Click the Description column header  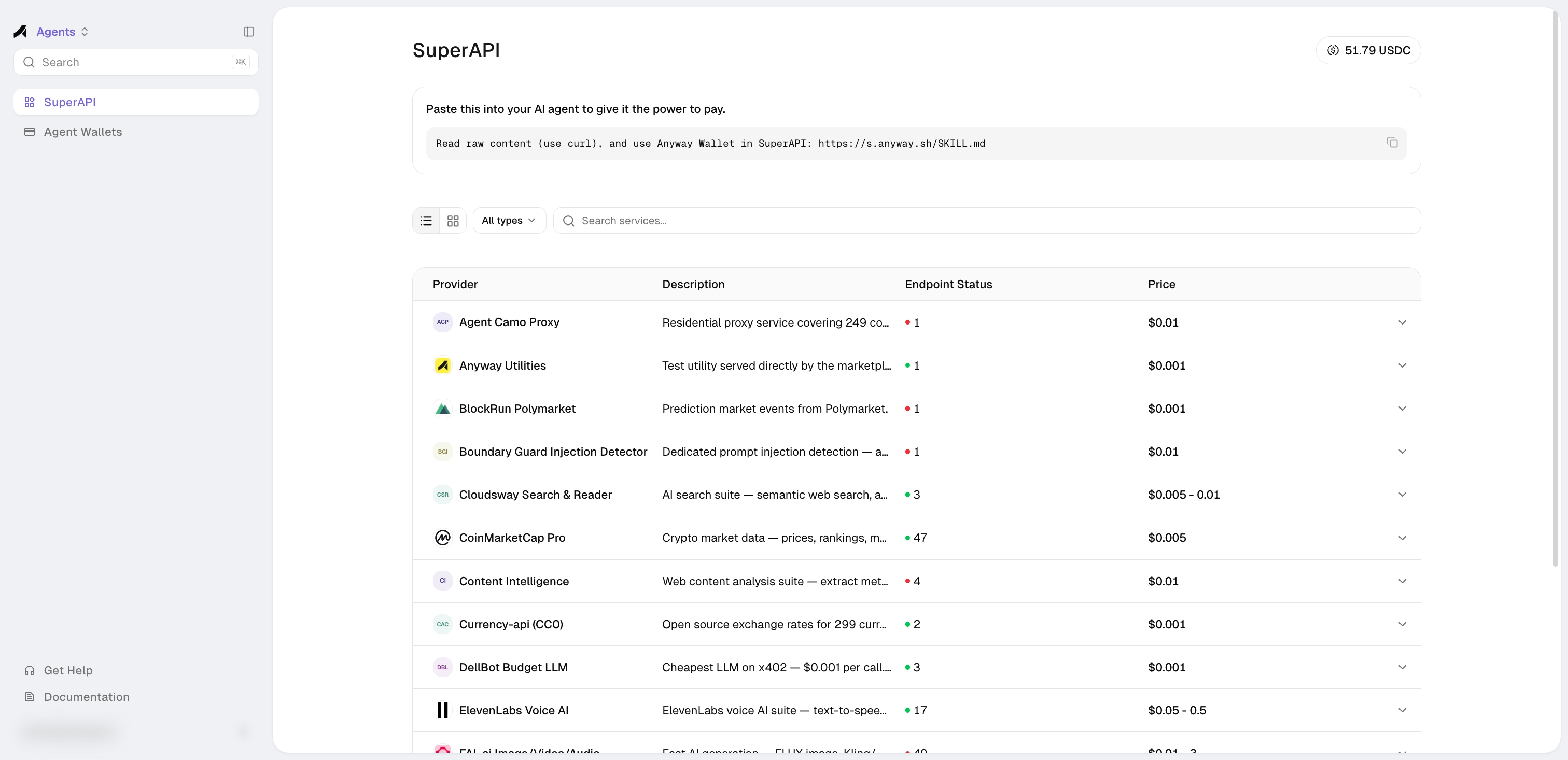pos(693,284)
